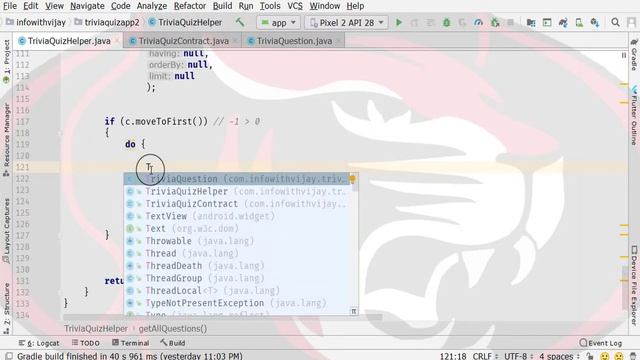The height and width of the screenshot is (360, 640).
Task: Open the 4 spaces indent selector
Action: [x=559, y=356]
